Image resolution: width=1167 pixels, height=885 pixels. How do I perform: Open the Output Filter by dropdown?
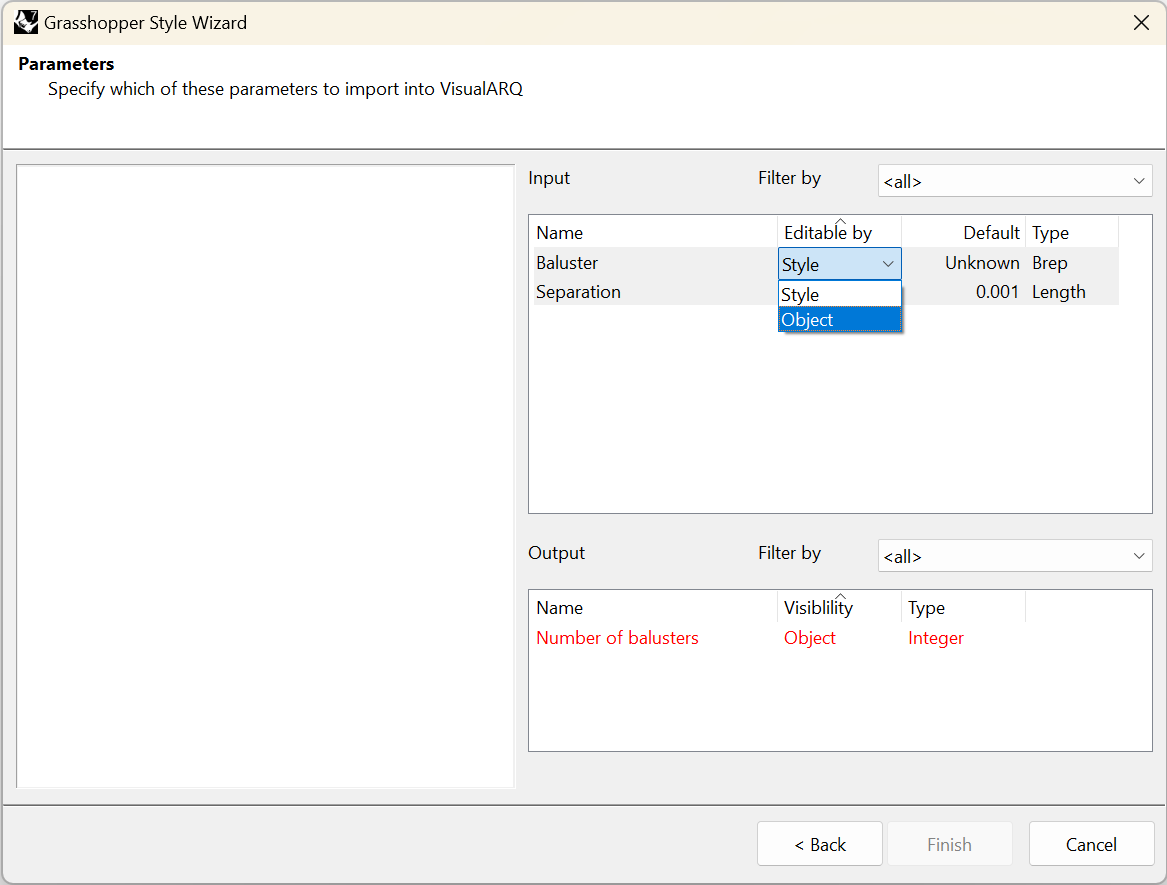point(1014,556)
